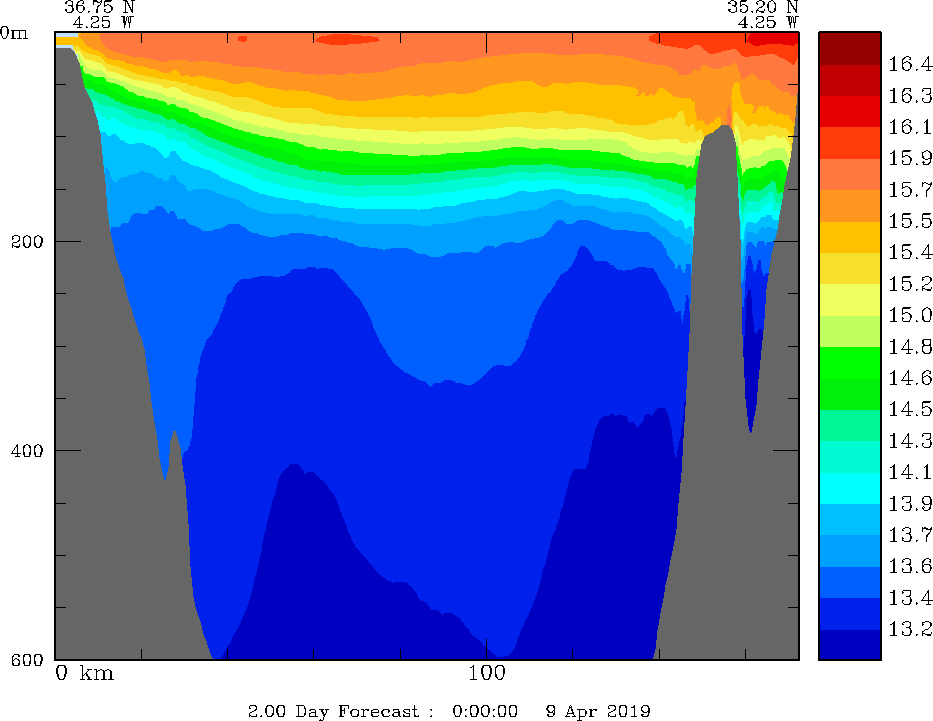Click the 0:00:00 forecast time
The height and width of the screenshot is (721, 933).
485,711
